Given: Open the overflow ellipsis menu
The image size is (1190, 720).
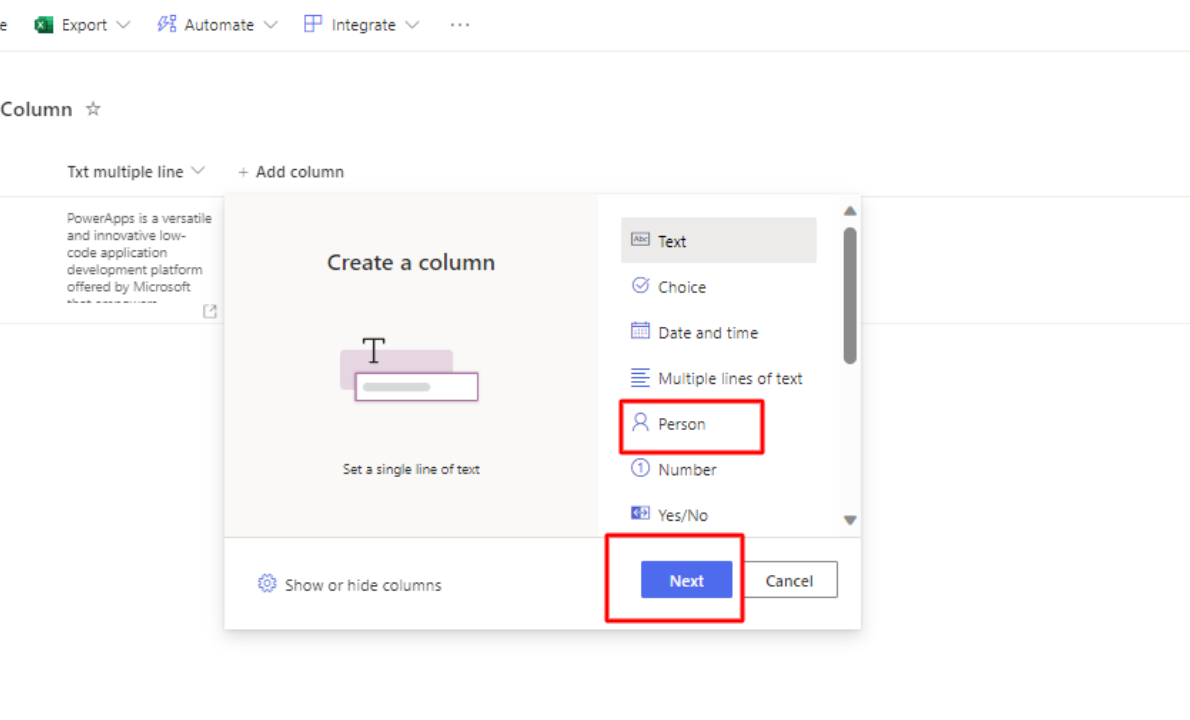Looking at the screenshot, I should [x=459, y=24].
